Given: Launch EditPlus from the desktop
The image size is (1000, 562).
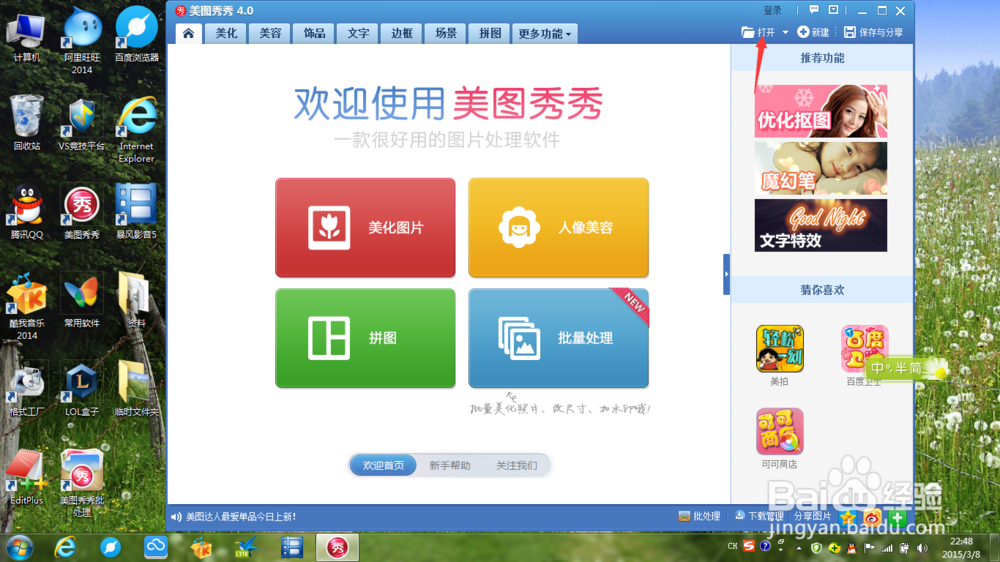Looking at the screenshot, I should 26,477.
